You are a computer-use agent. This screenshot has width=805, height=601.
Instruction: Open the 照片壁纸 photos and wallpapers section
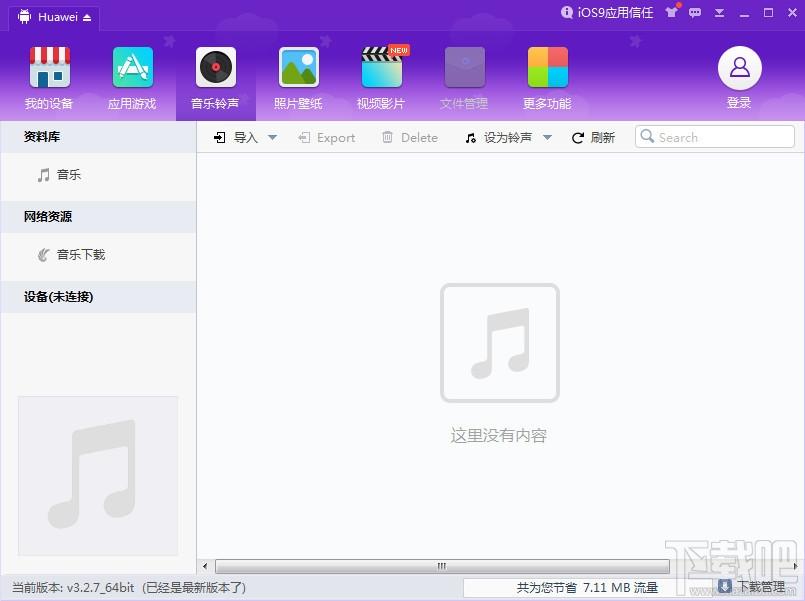click(x=298, y=77)
